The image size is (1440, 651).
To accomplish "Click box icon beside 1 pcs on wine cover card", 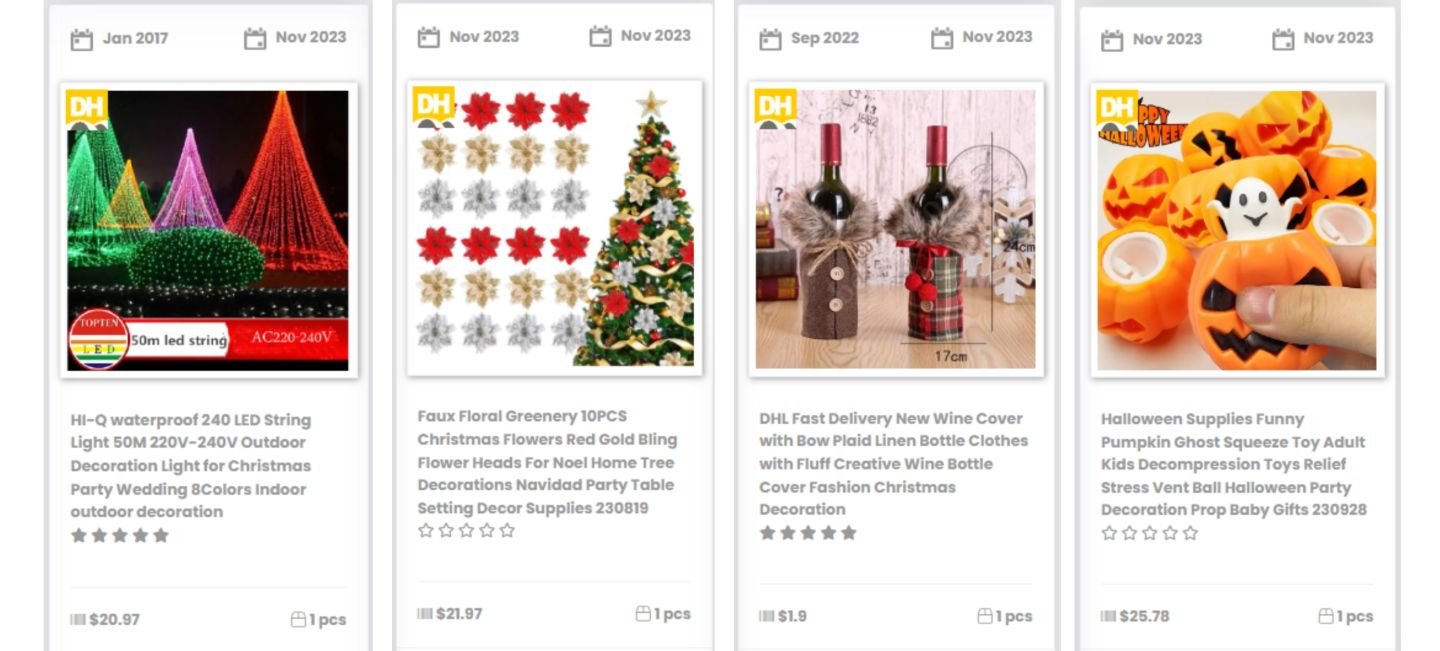I will coord(985,616).
